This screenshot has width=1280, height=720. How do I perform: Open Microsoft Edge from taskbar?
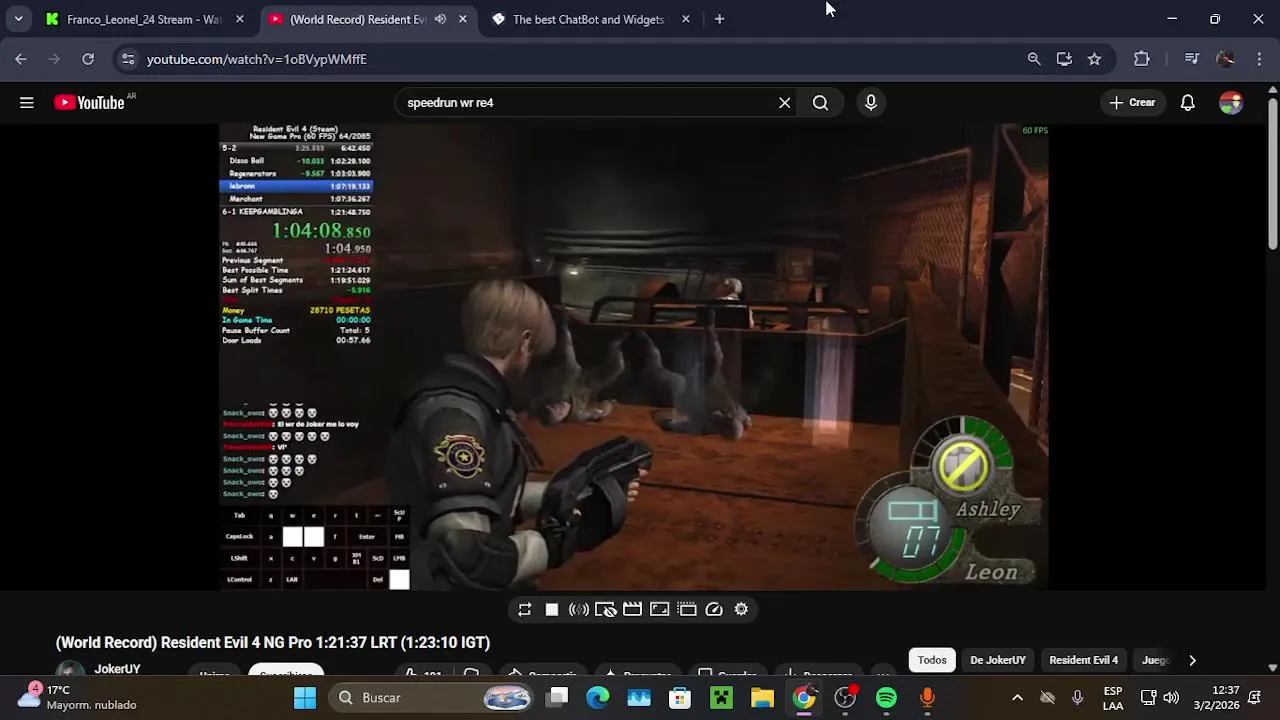point(598,697)
